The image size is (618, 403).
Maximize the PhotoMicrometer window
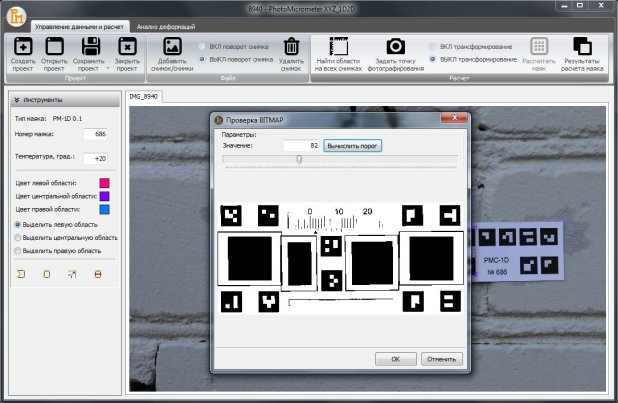click(580, 6)
